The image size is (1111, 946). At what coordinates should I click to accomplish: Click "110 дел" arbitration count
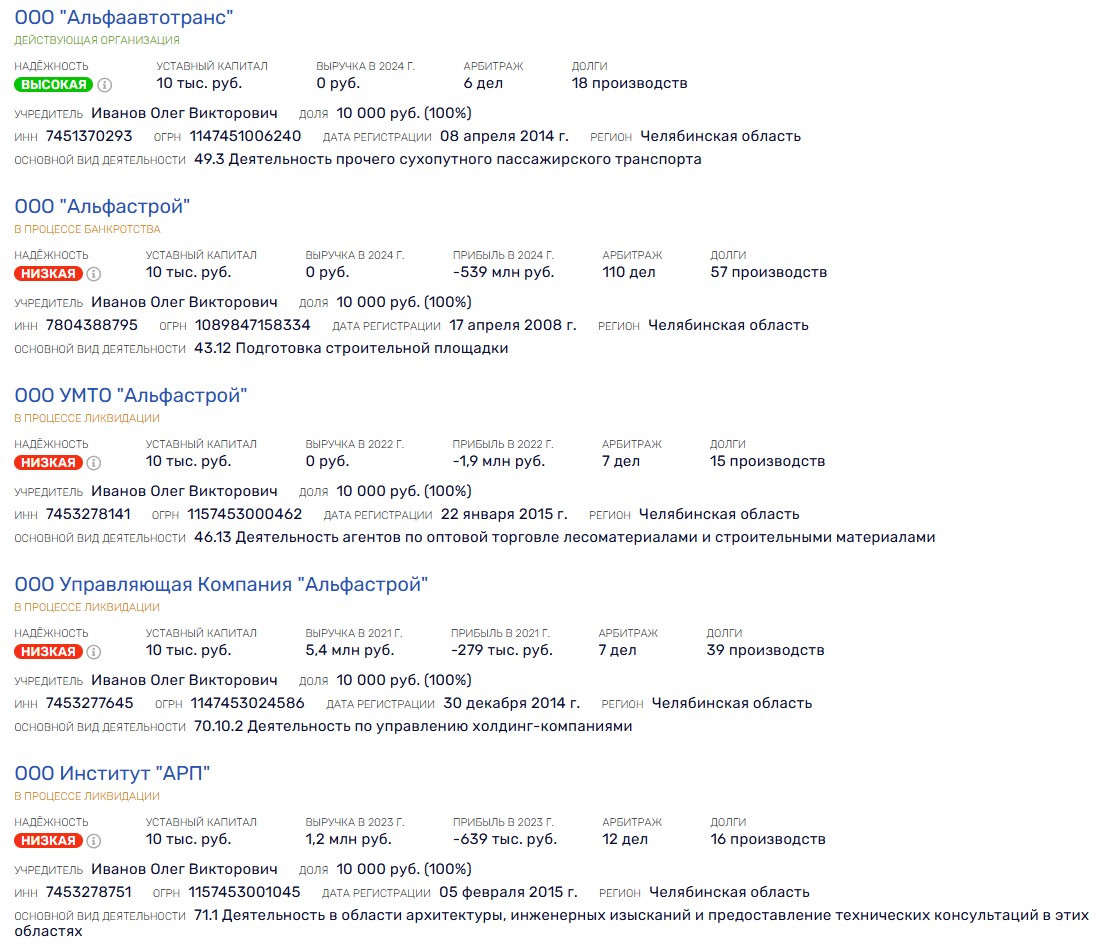(x=629, y=272)
